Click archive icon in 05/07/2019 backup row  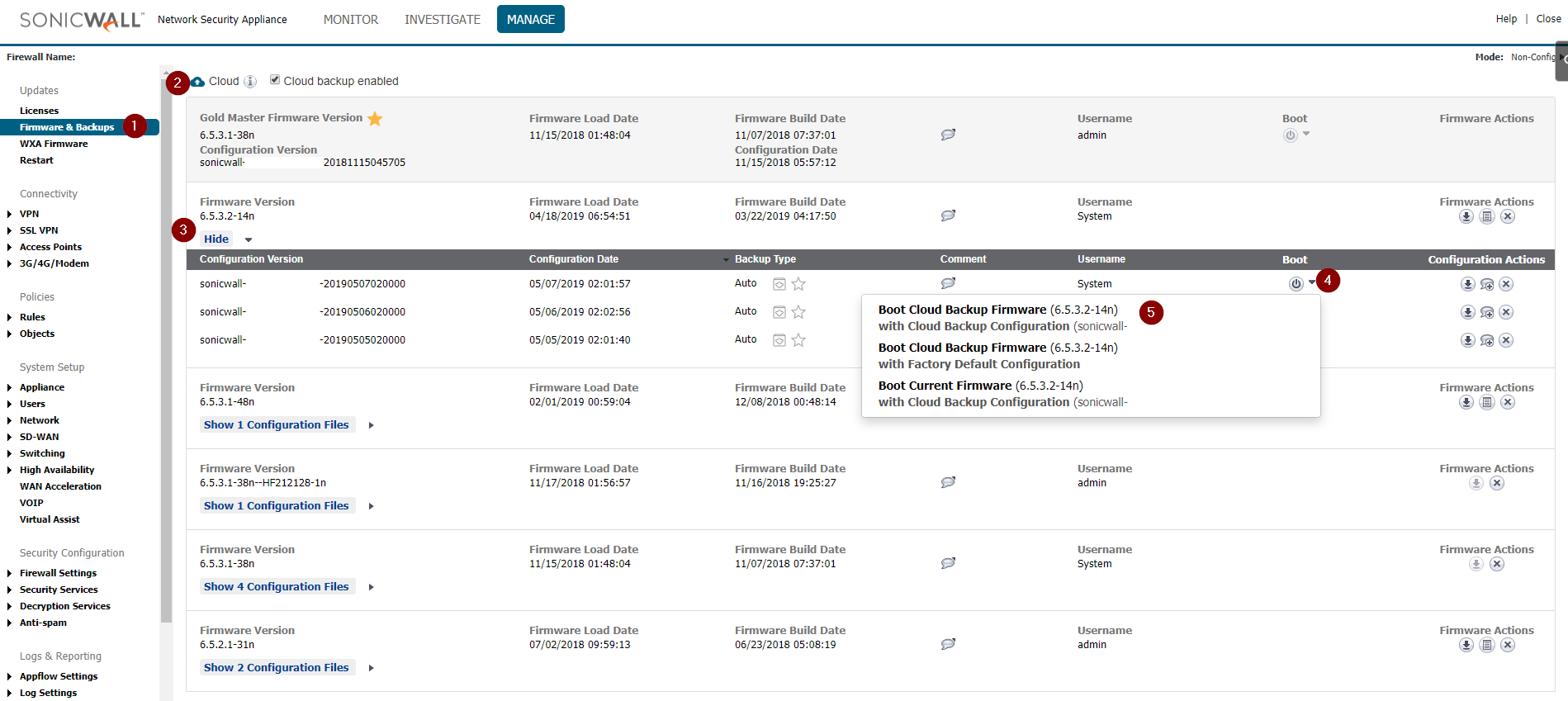[779, 284]
